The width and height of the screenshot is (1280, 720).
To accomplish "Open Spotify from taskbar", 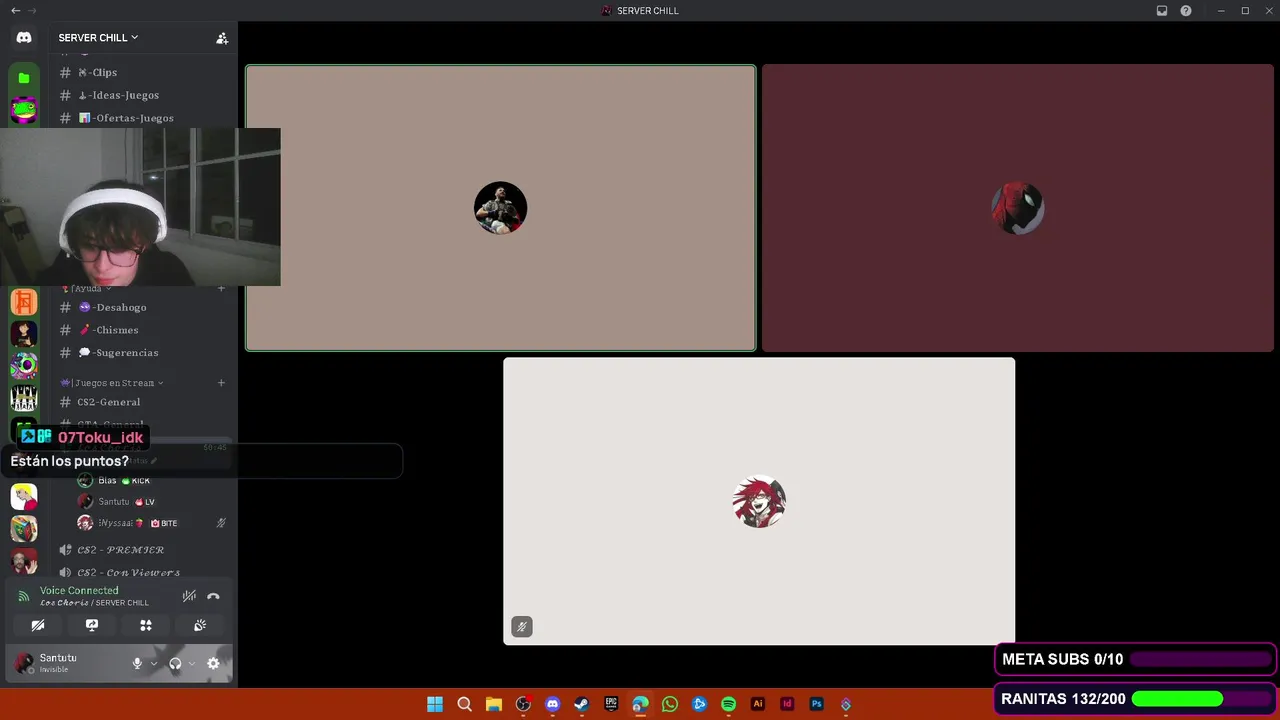I will pos(728,704).
